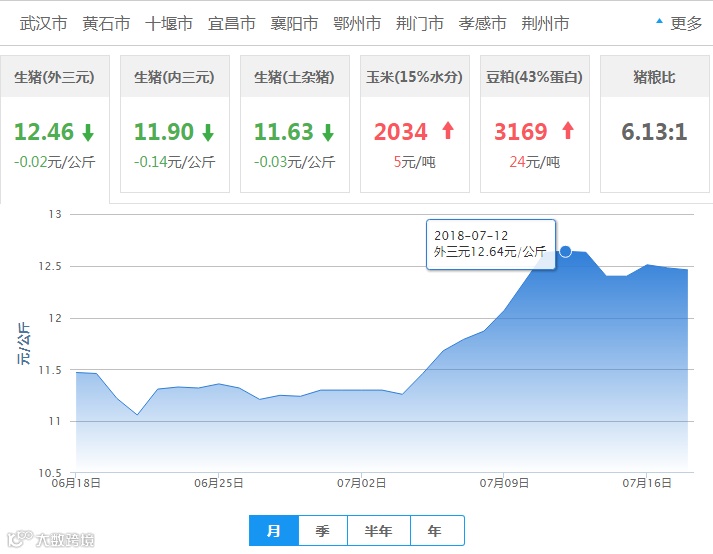The width and height of the screenshot is (713, 554).
Task: Click the 06月25日 x-axis label
Action: [219, 483]
